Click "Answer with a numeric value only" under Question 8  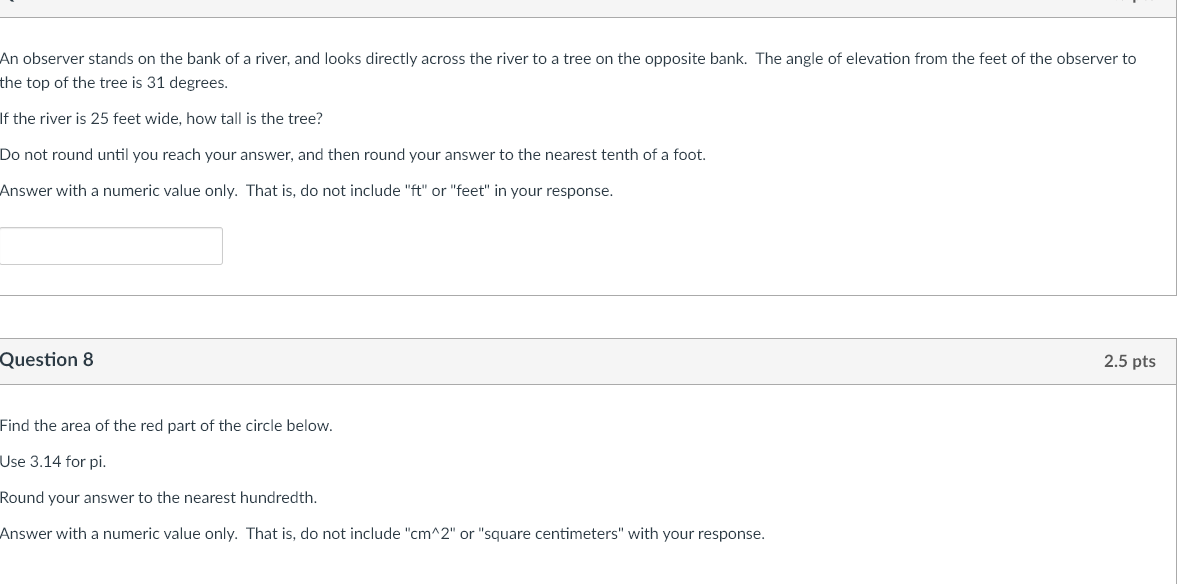119,534
